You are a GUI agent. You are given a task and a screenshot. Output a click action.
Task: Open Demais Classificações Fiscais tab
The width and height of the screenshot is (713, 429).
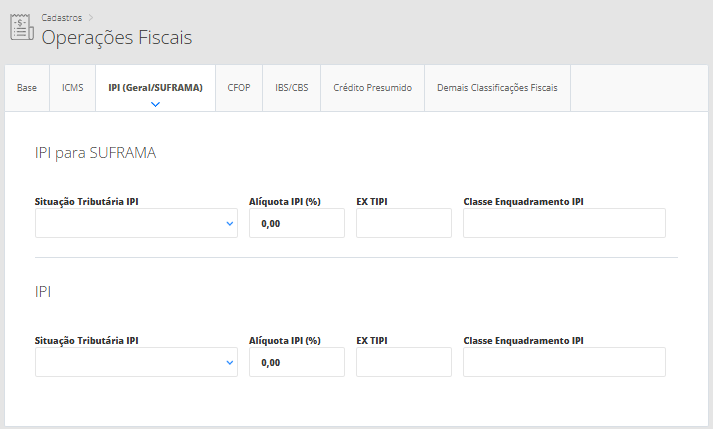pyautogui.click(x=497, y=88)
